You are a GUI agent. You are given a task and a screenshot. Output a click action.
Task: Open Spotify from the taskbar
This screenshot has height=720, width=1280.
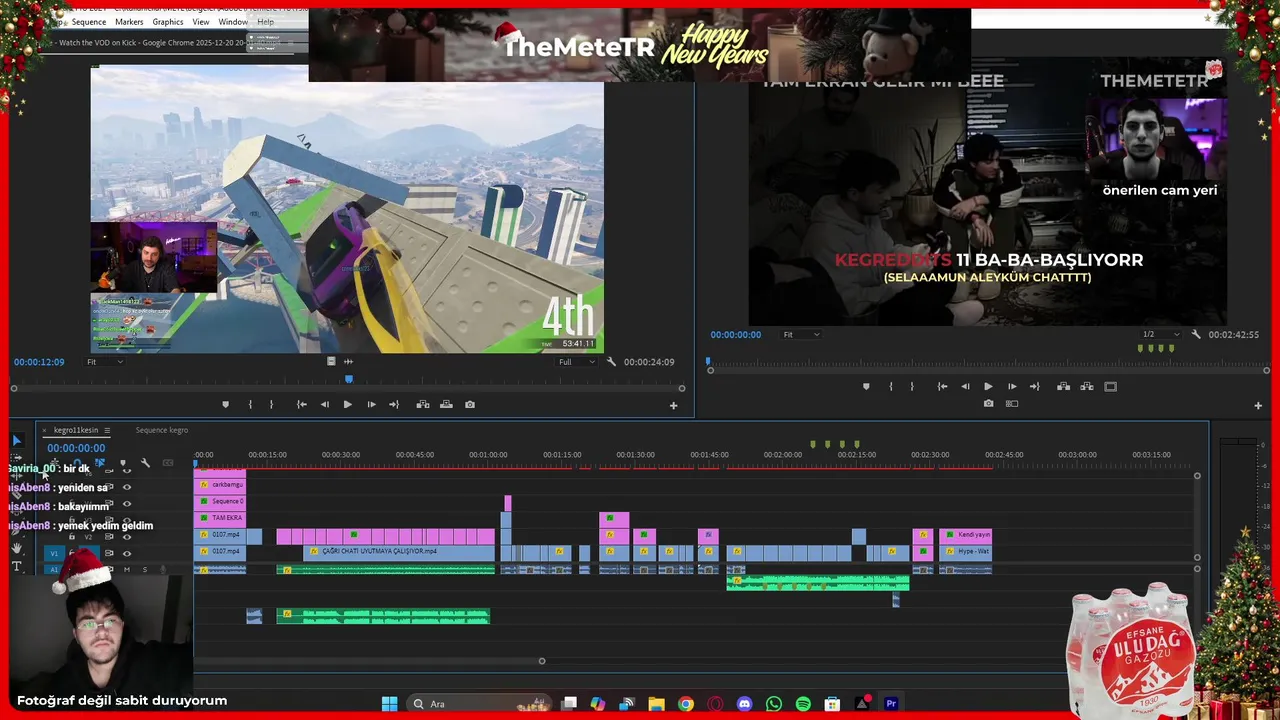[803, 704]
